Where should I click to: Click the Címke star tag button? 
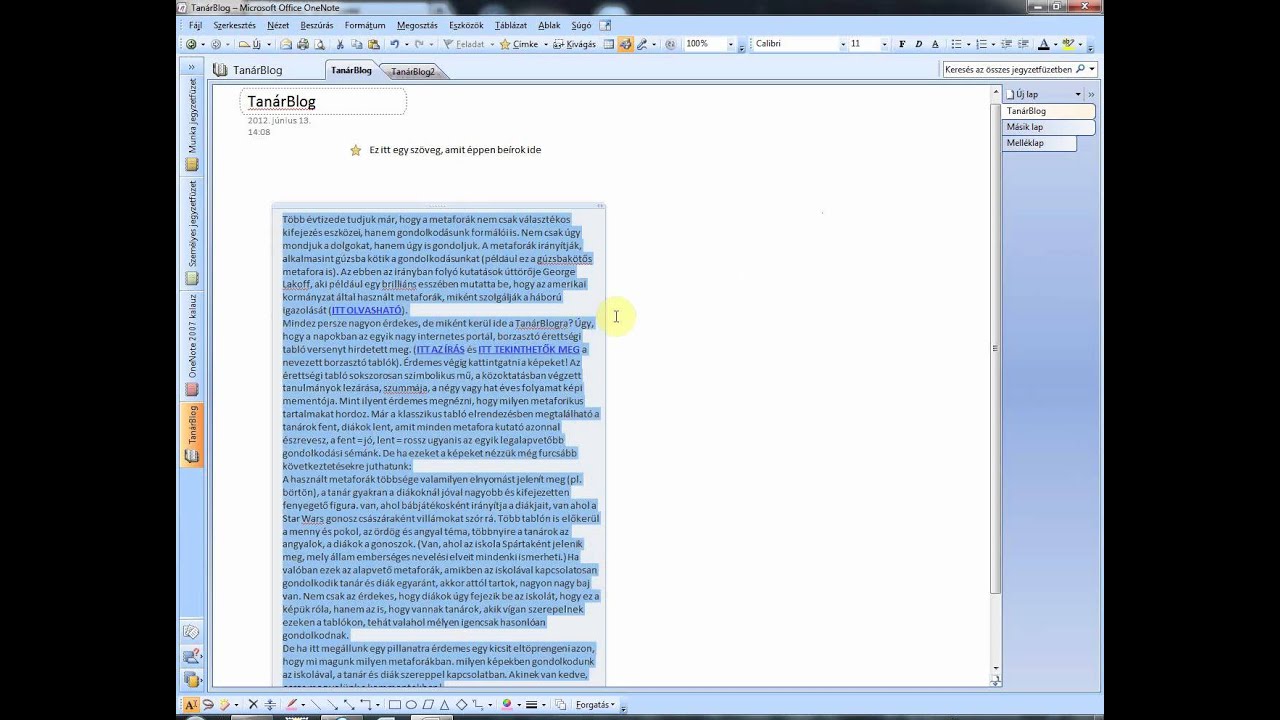(x=519, y=44)
